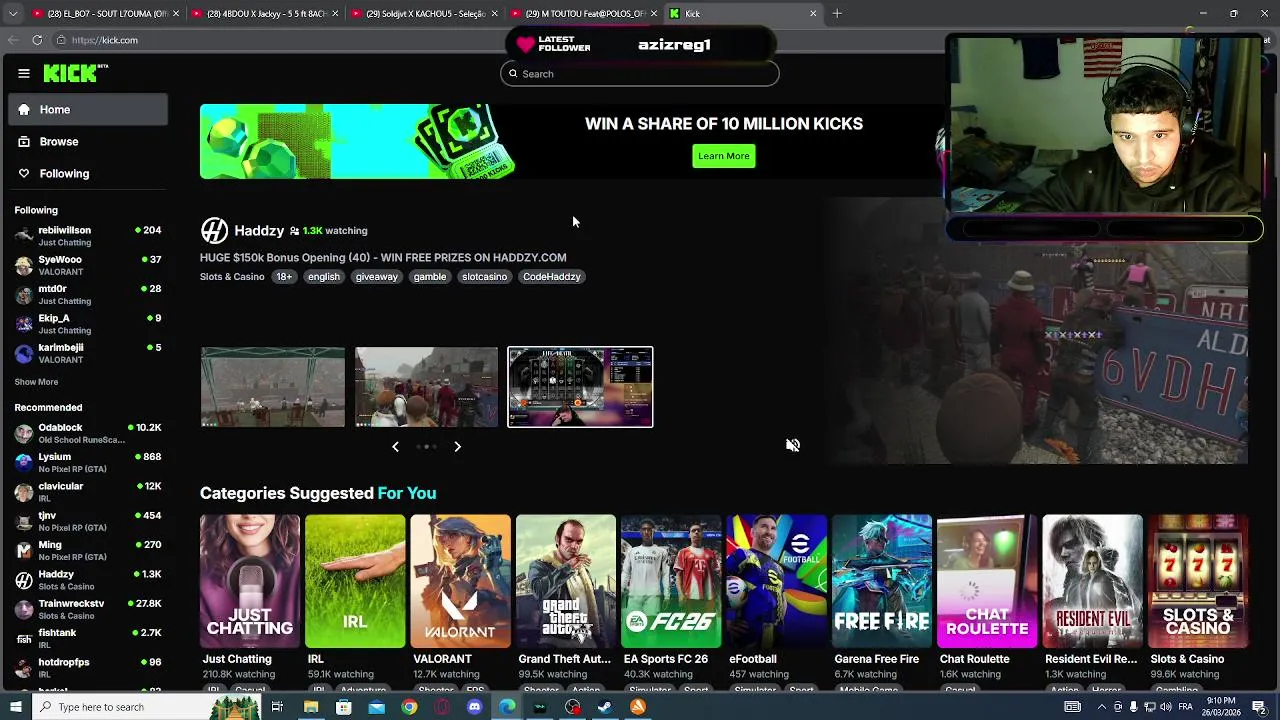Open rebiiwillson in the Following list
The width and height of the screenshot is (1280, 720).
88,236
